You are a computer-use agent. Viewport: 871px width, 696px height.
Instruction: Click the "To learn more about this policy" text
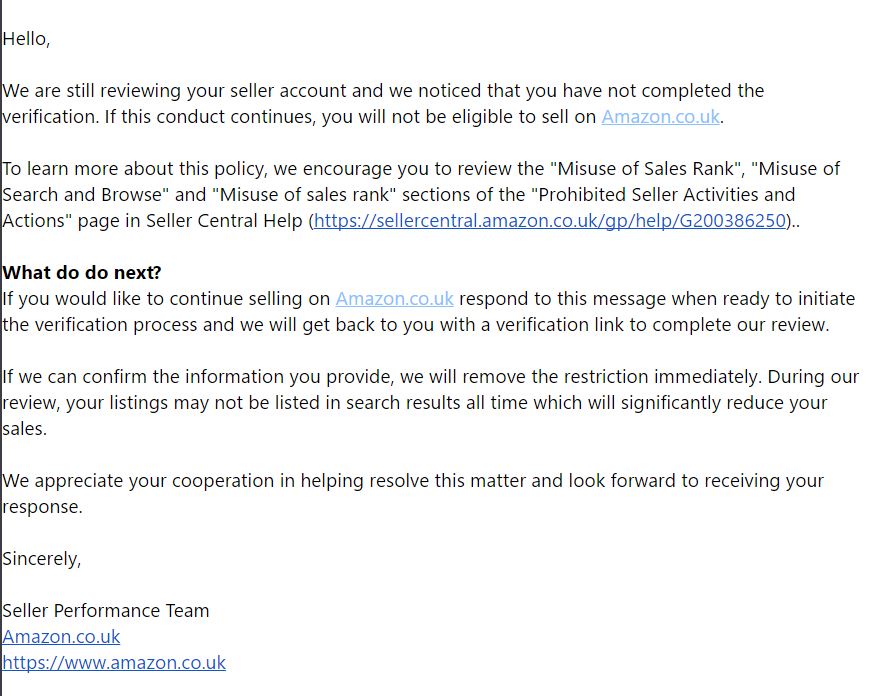(x=130, y=169)
